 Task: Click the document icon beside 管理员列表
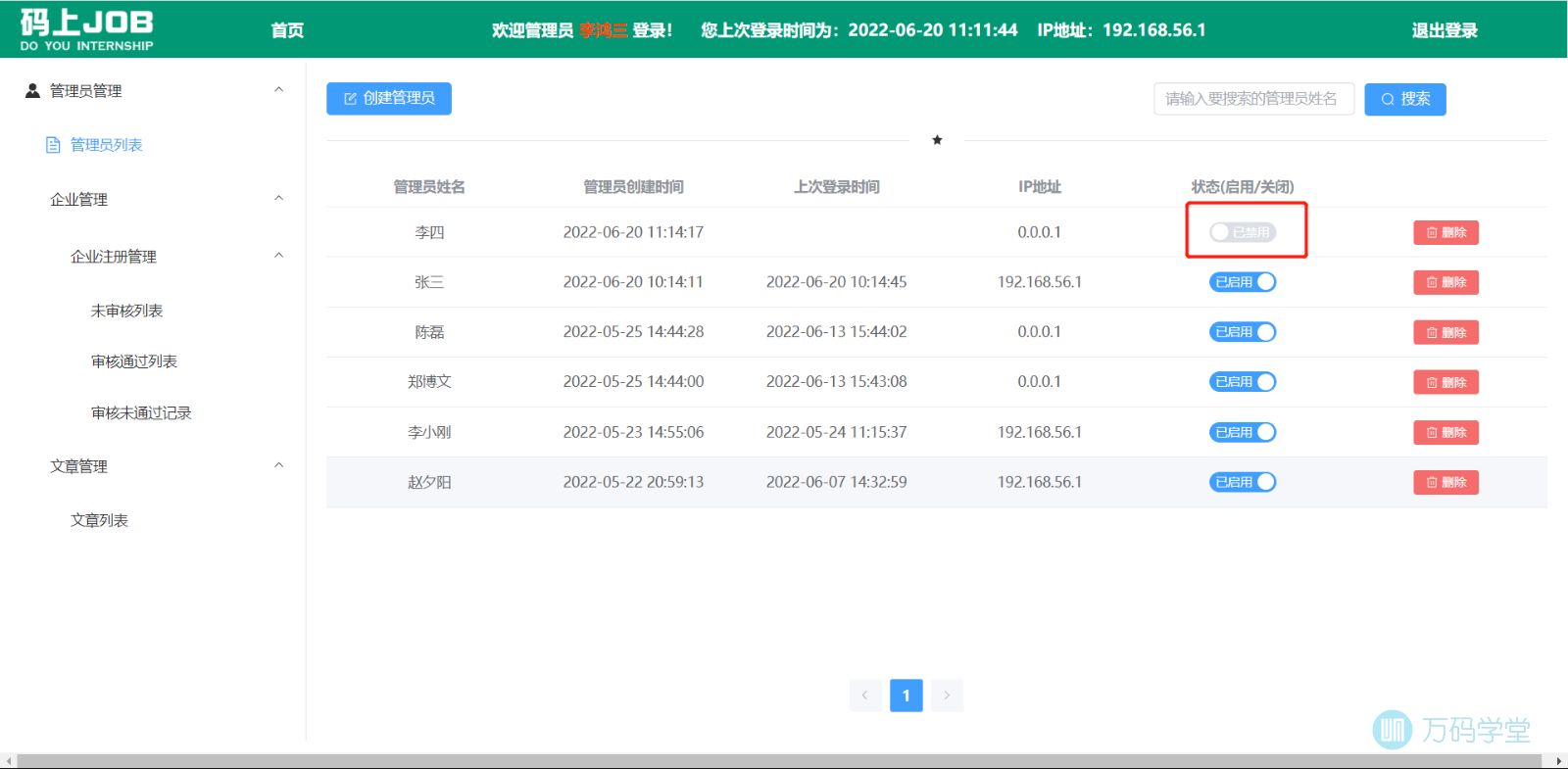(53, 145)
